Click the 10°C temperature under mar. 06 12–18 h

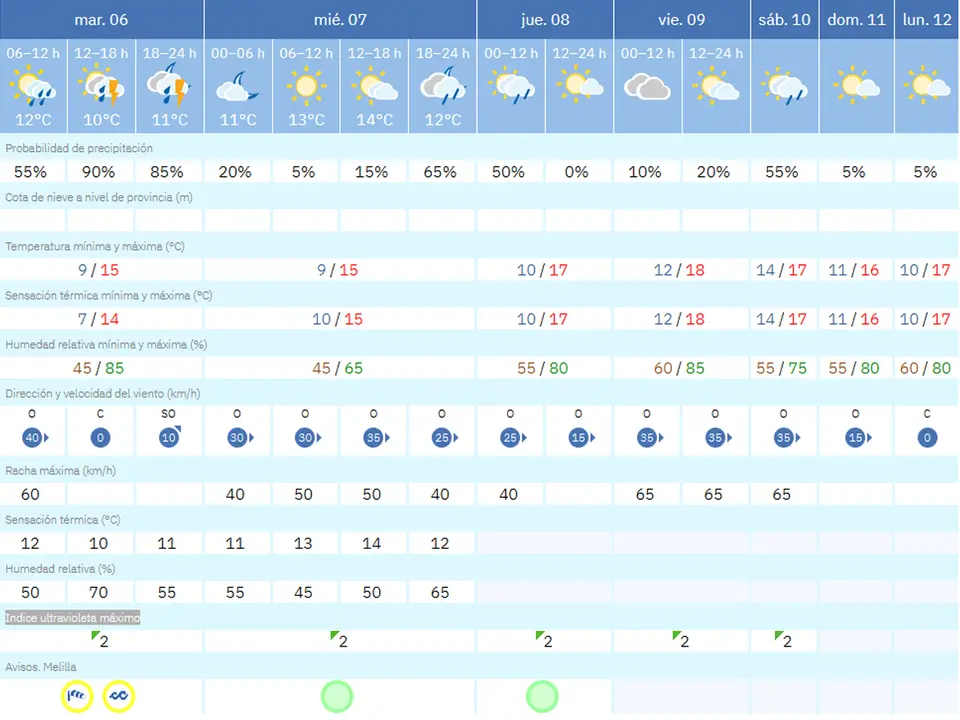pyautogui.click(x=102, y=120)
